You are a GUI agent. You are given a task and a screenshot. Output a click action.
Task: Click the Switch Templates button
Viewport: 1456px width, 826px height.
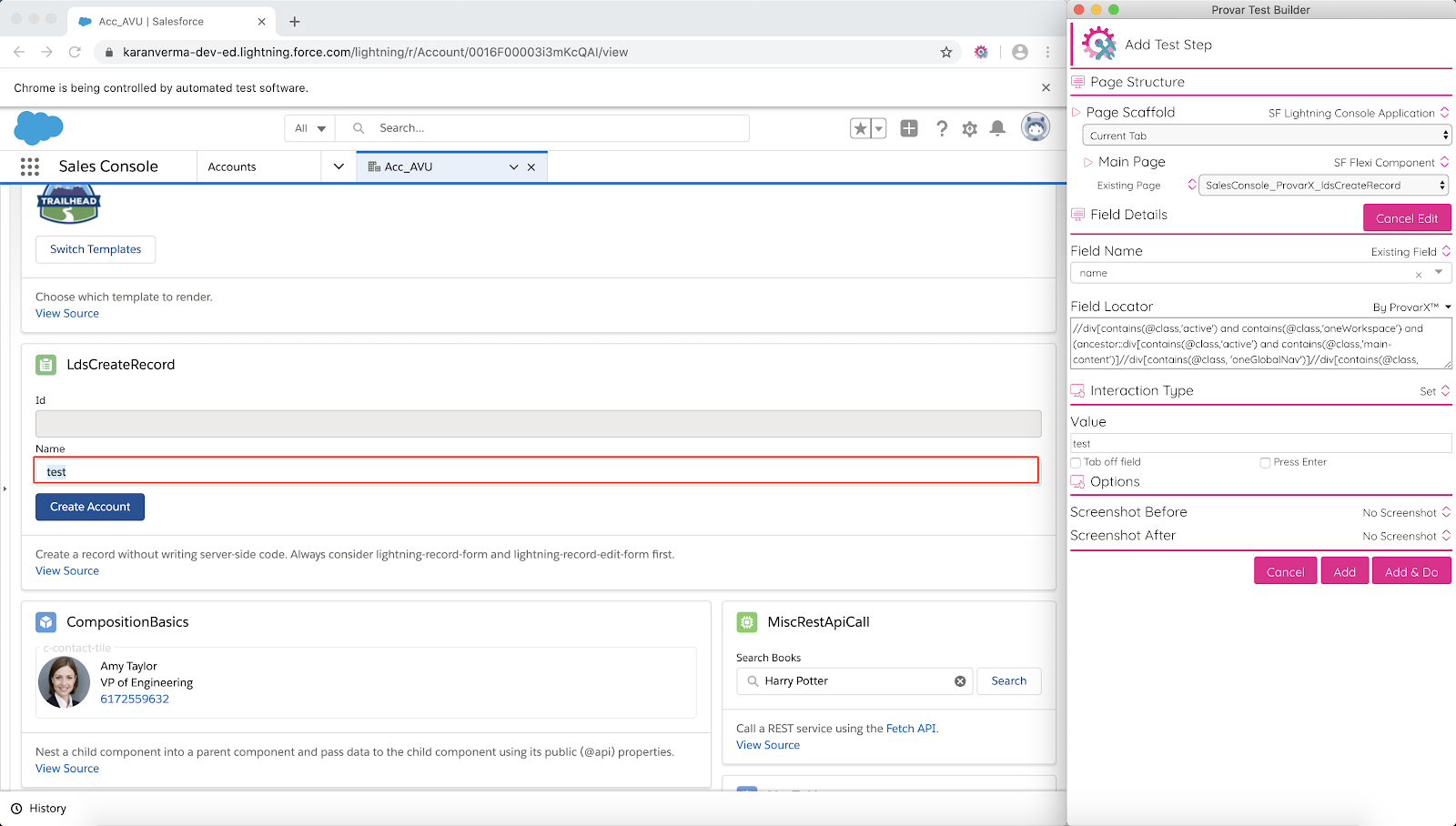96,249
